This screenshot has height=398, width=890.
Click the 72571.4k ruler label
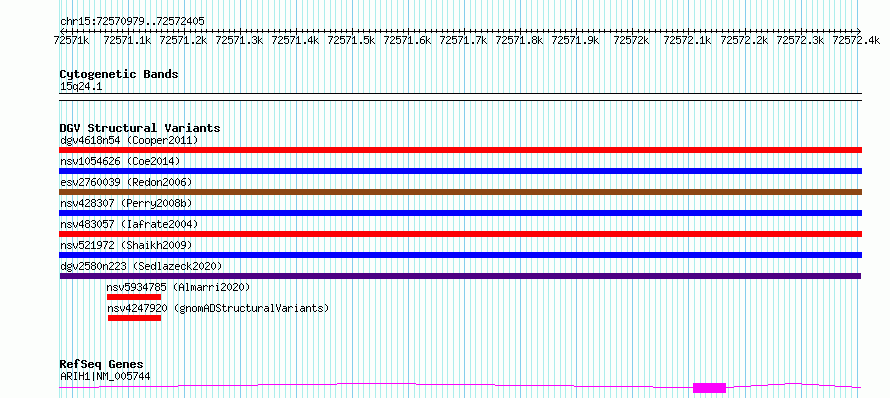coord(295,40)
